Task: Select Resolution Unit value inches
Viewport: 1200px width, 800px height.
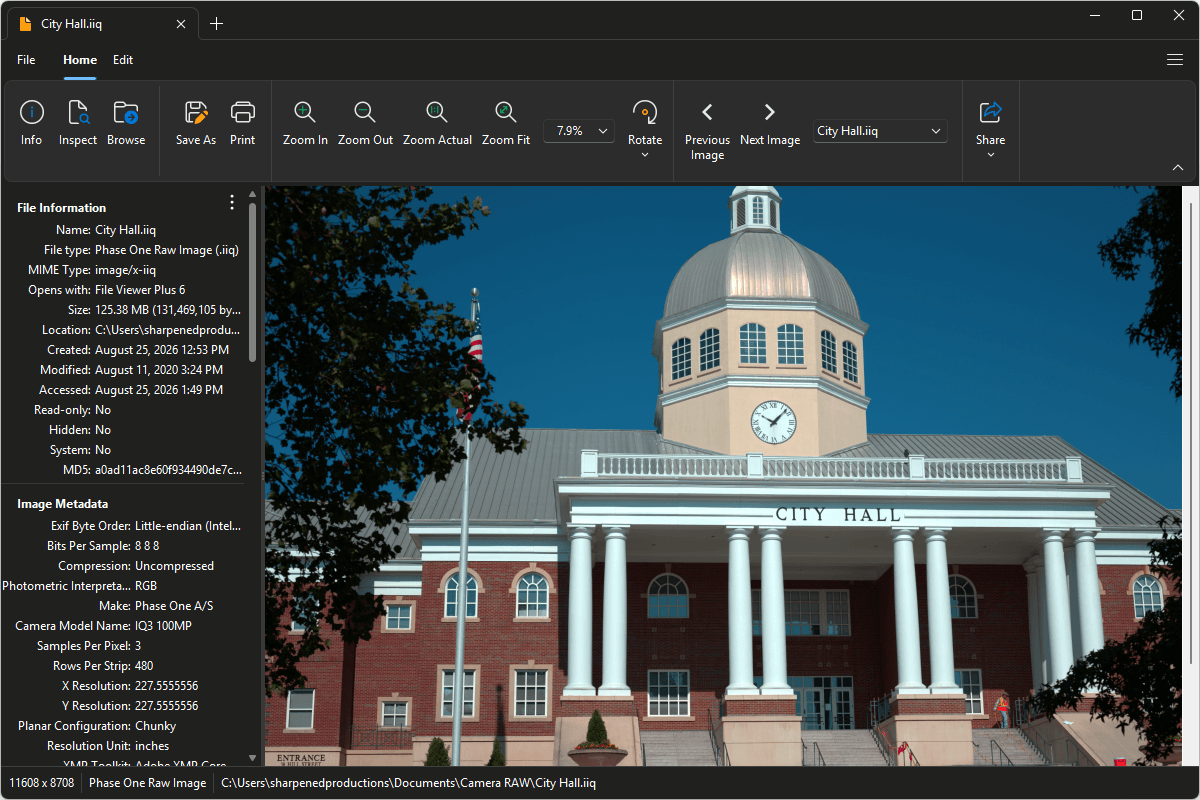Action: pyautogui.click(x=152, y=746)
